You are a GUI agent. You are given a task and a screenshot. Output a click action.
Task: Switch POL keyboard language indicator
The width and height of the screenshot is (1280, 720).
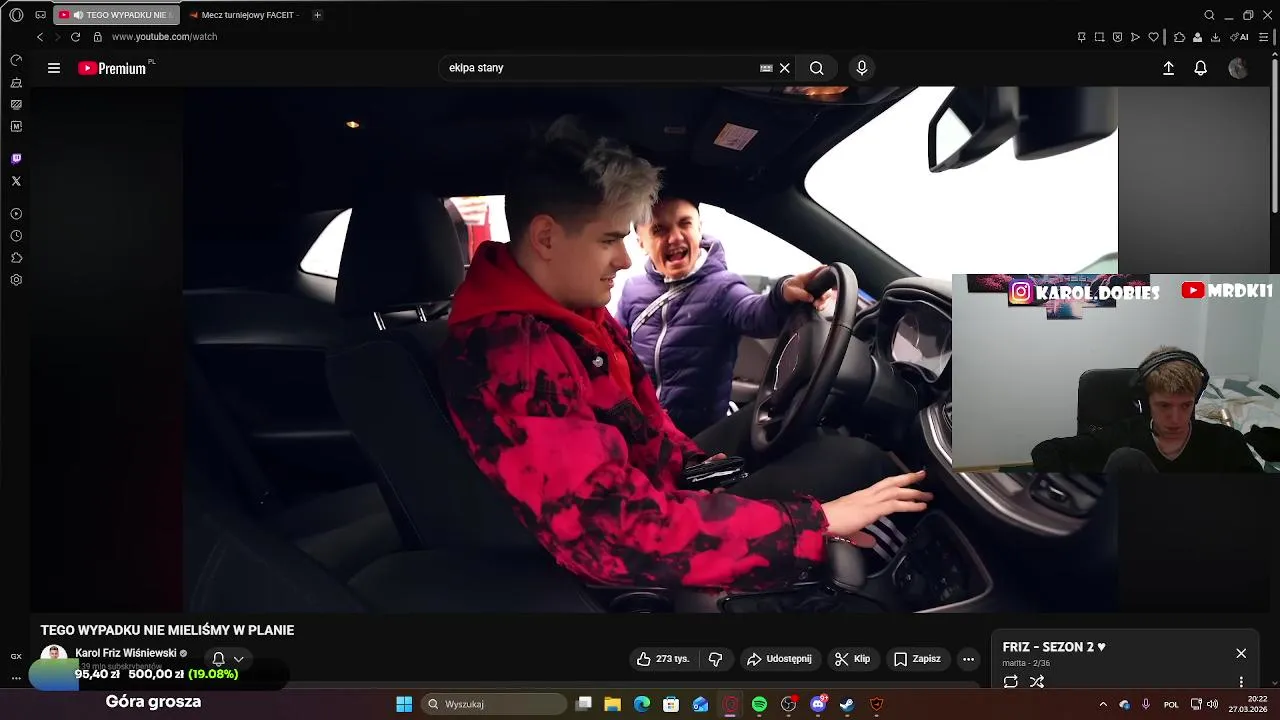(x=1171, y=704)
